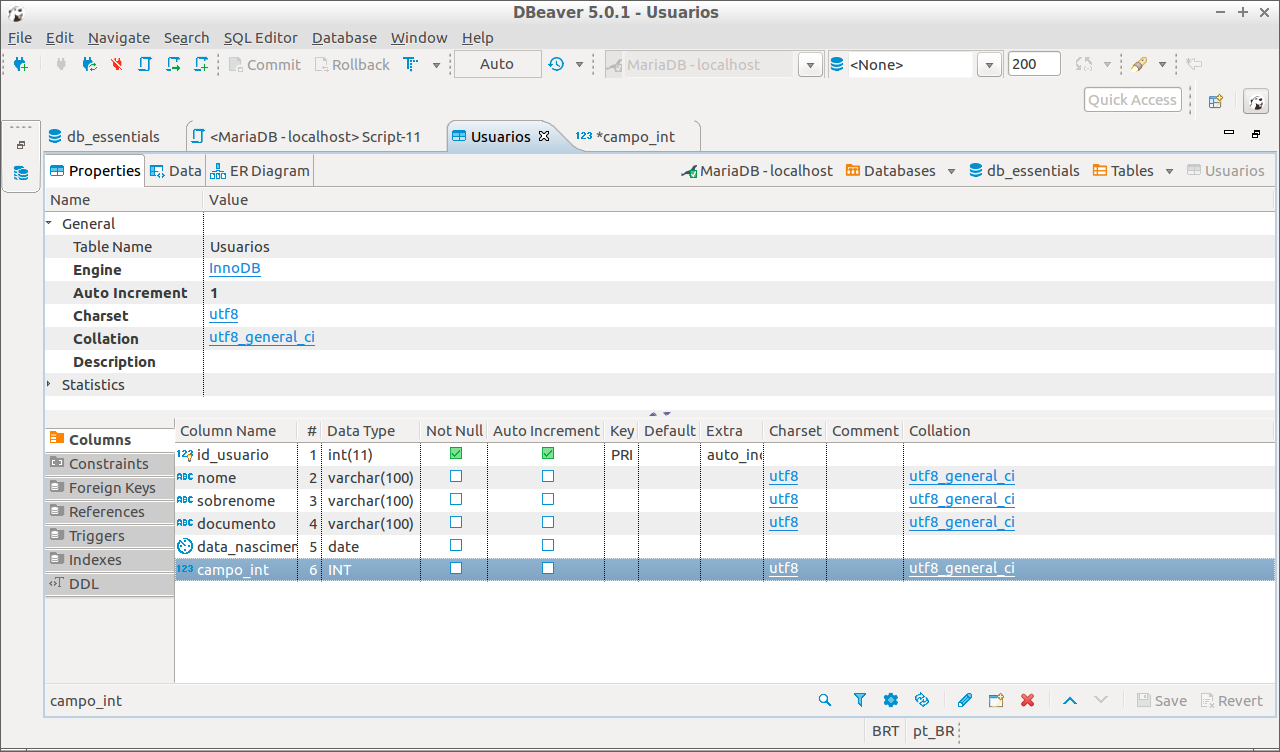
Task: Click the InnoDB engine link
Action: click(235, 269)
